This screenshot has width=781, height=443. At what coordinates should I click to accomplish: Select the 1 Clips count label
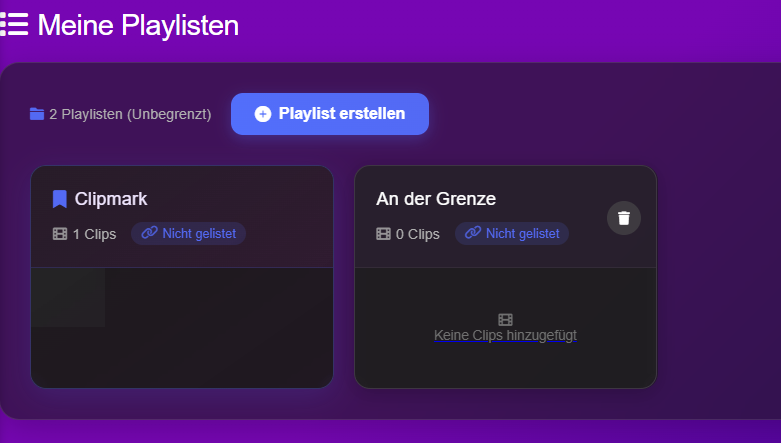[94, 234]
